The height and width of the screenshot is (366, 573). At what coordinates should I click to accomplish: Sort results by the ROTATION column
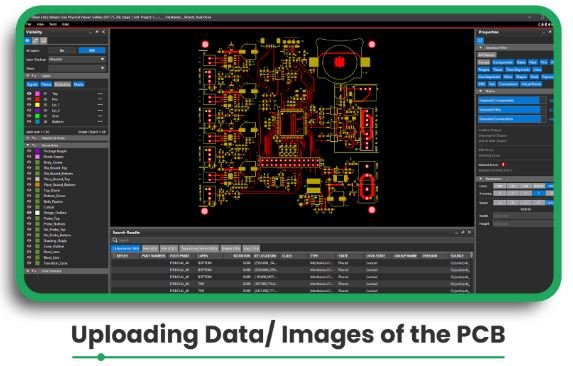(242, 256)
